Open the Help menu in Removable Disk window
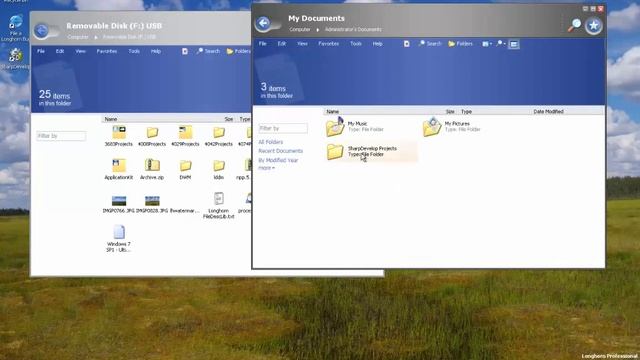The height and width of the screenshot is (360, 640). 156,51
